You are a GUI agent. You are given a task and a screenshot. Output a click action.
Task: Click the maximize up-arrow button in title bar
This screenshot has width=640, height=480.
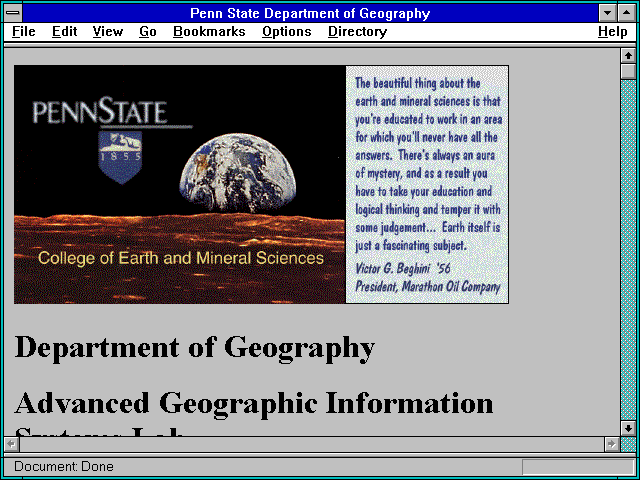pos(627,13)
